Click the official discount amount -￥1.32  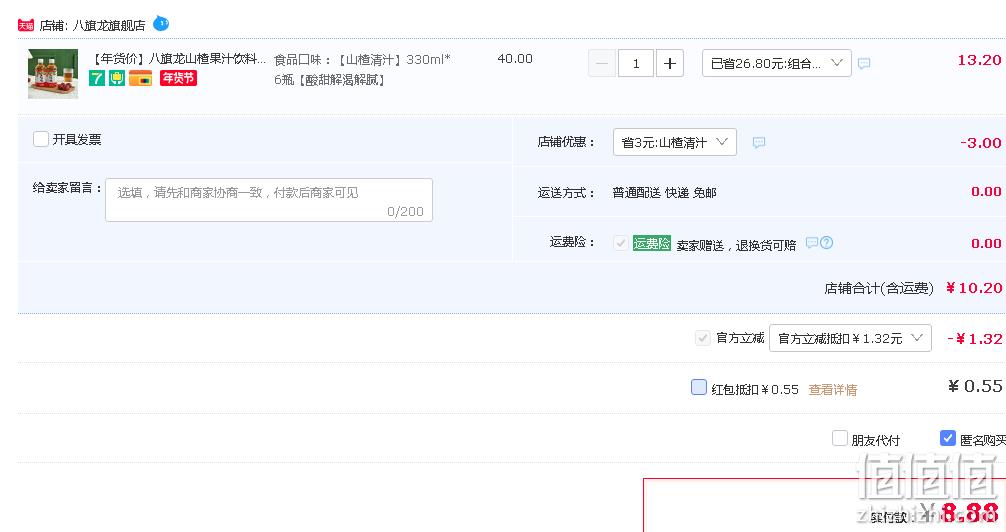tap(975, 339)
